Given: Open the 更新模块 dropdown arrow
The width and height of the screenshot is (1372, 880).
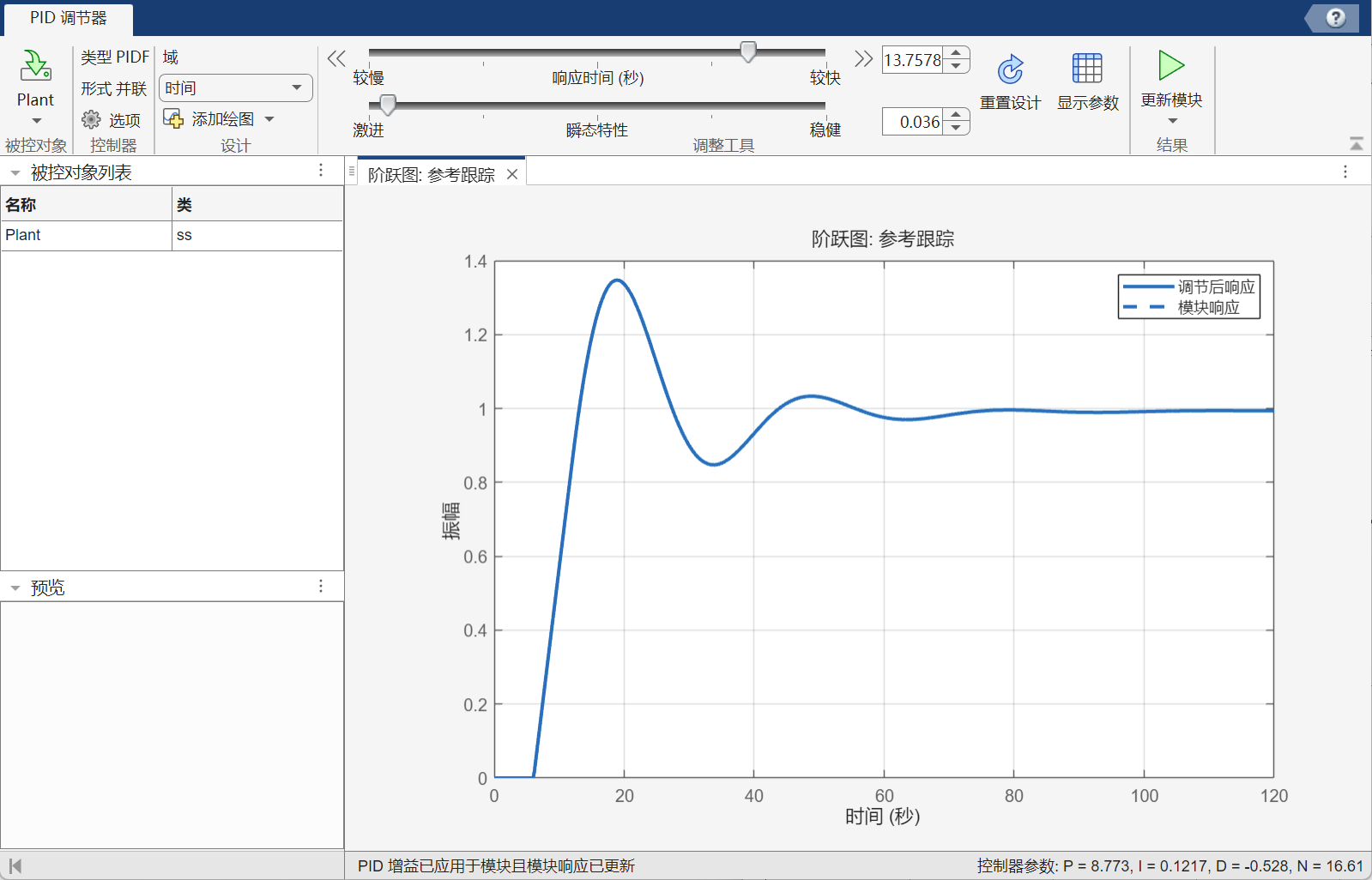Looking at the screenshot, I should (x=1172, y=121).
